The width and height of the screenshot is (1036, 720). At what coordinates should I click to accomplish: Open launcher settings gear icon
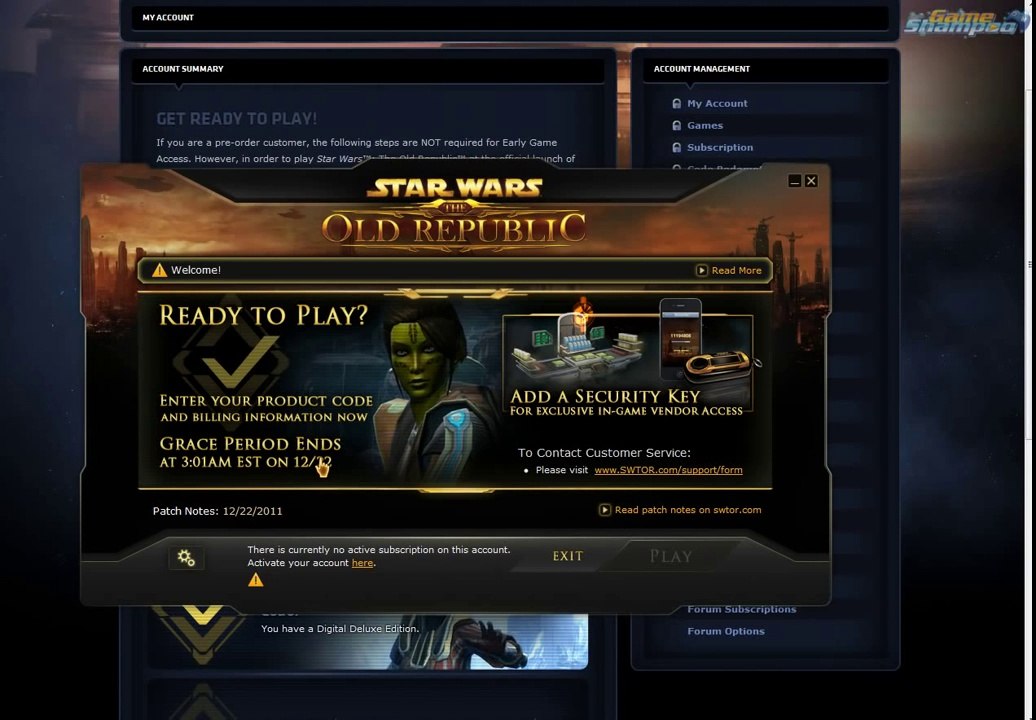186,558
